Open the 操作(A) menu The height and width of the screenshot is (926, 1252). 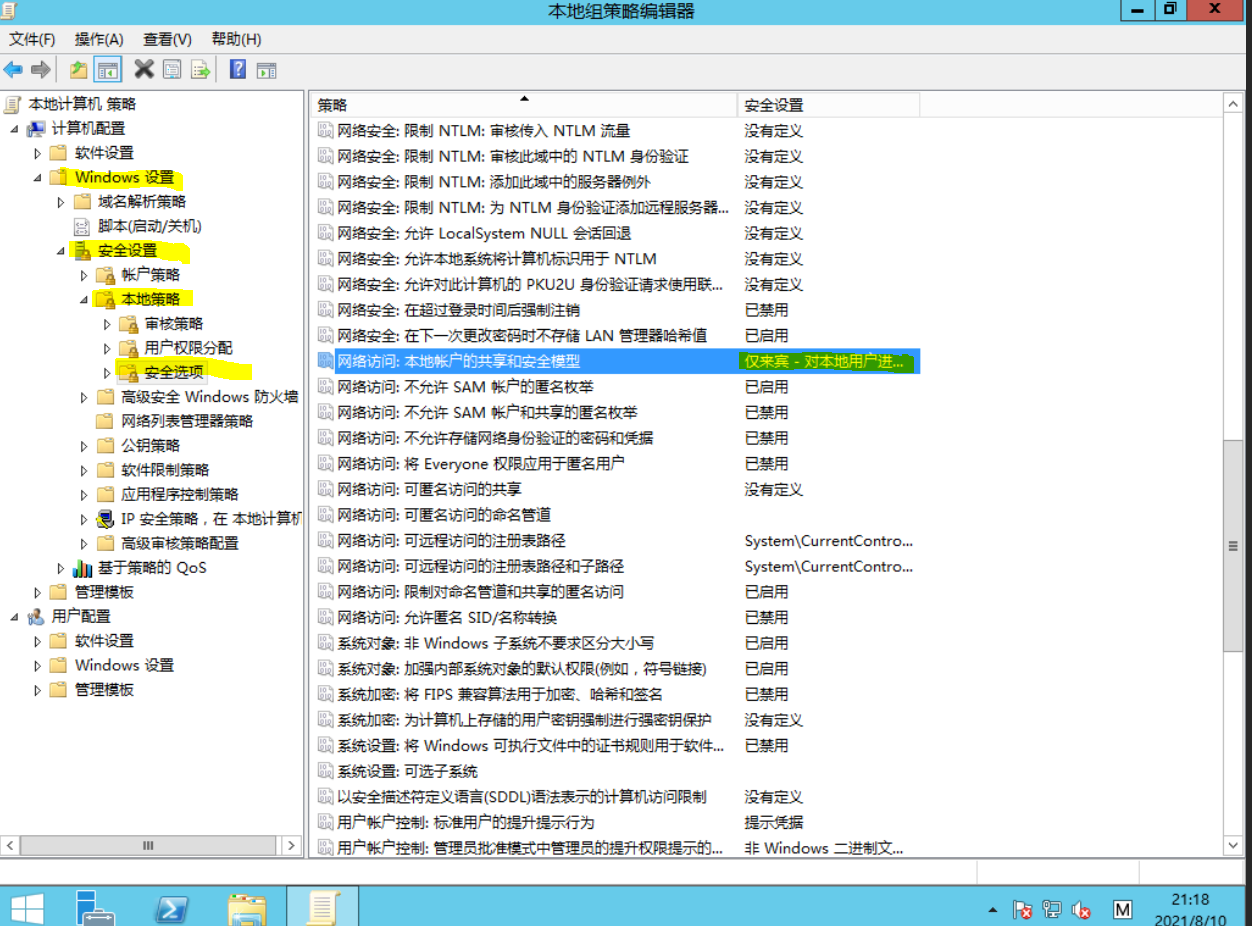(99, 39)
